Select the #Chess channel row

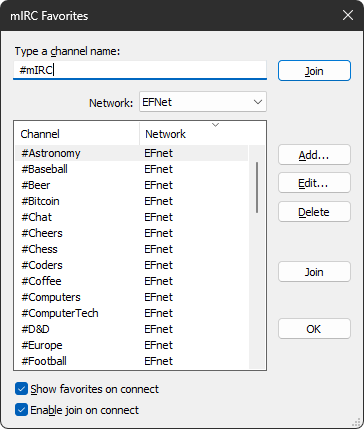tap(132, 249)
